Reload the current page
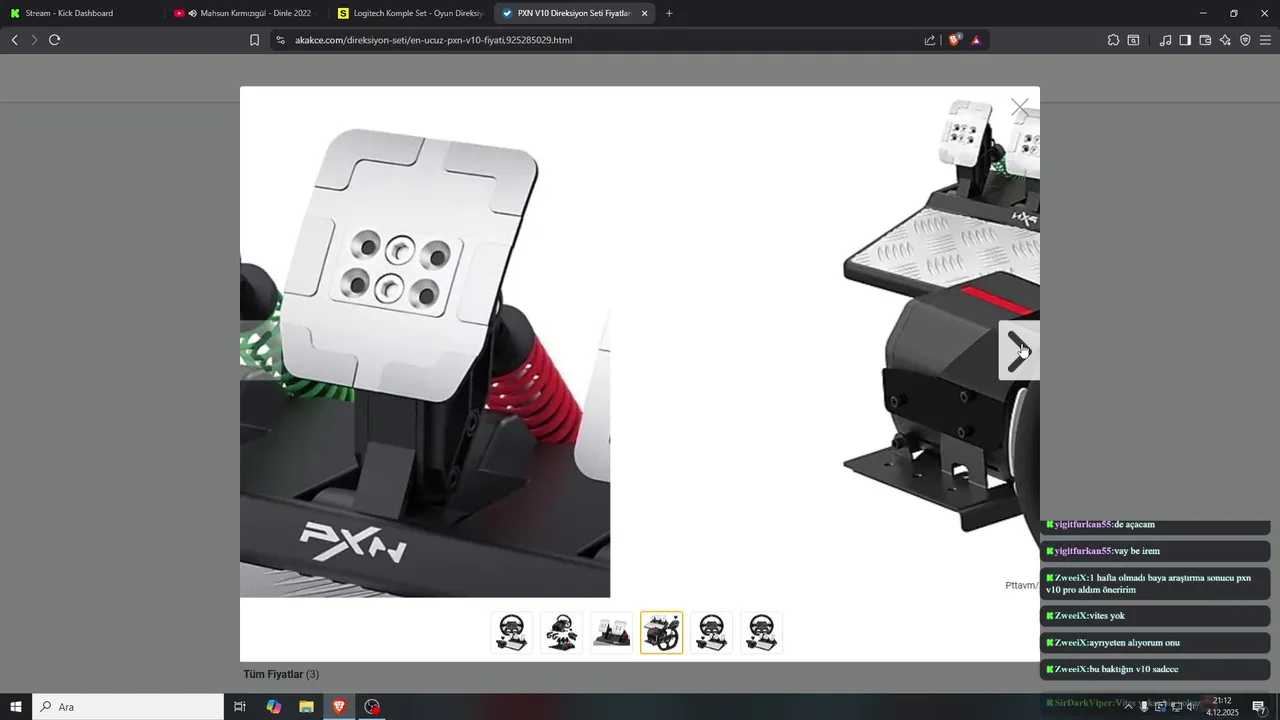Viewport: 1280px width, 720px height. [x=54, y=40]
